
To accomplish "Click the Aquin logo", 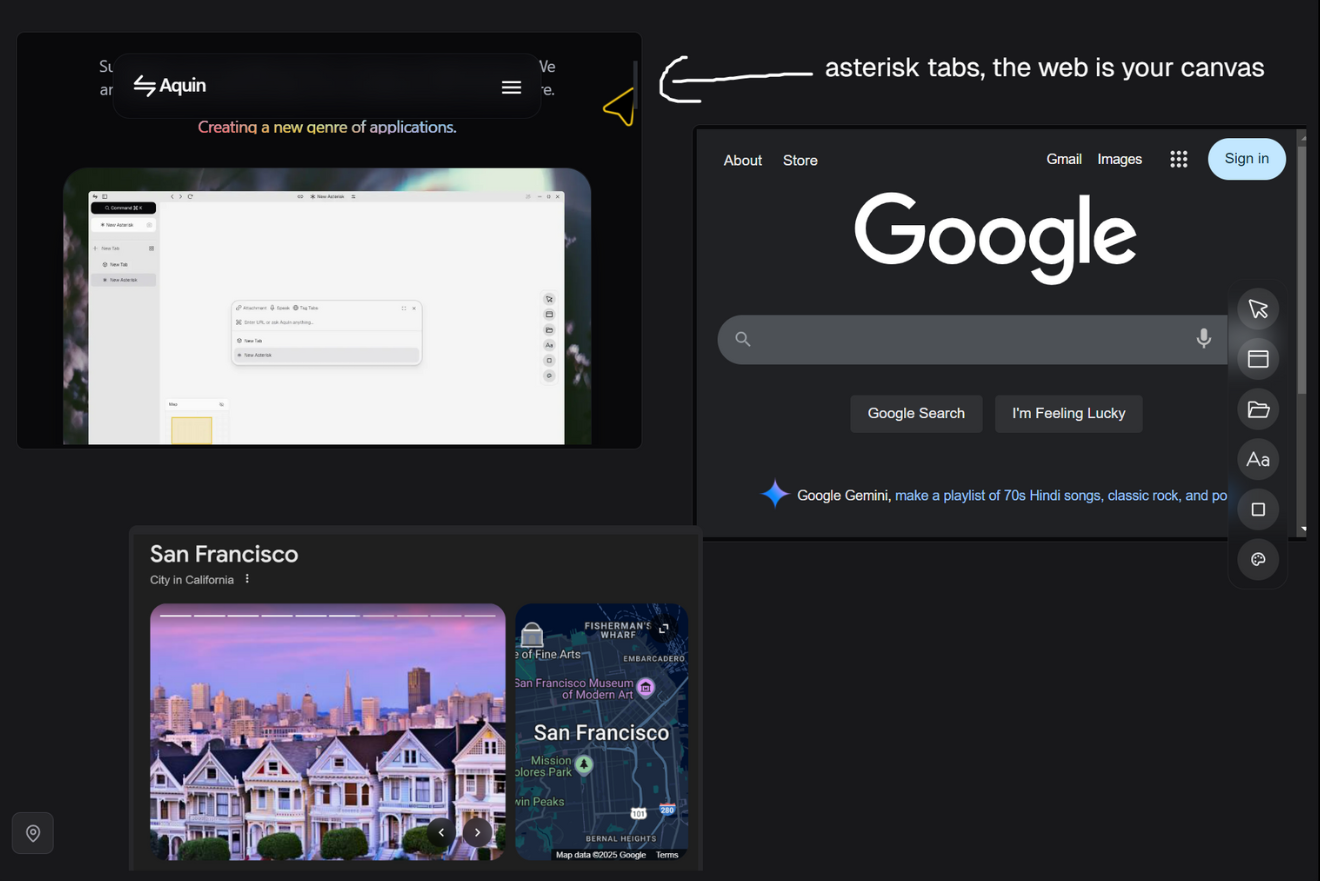I will point(170,86).
